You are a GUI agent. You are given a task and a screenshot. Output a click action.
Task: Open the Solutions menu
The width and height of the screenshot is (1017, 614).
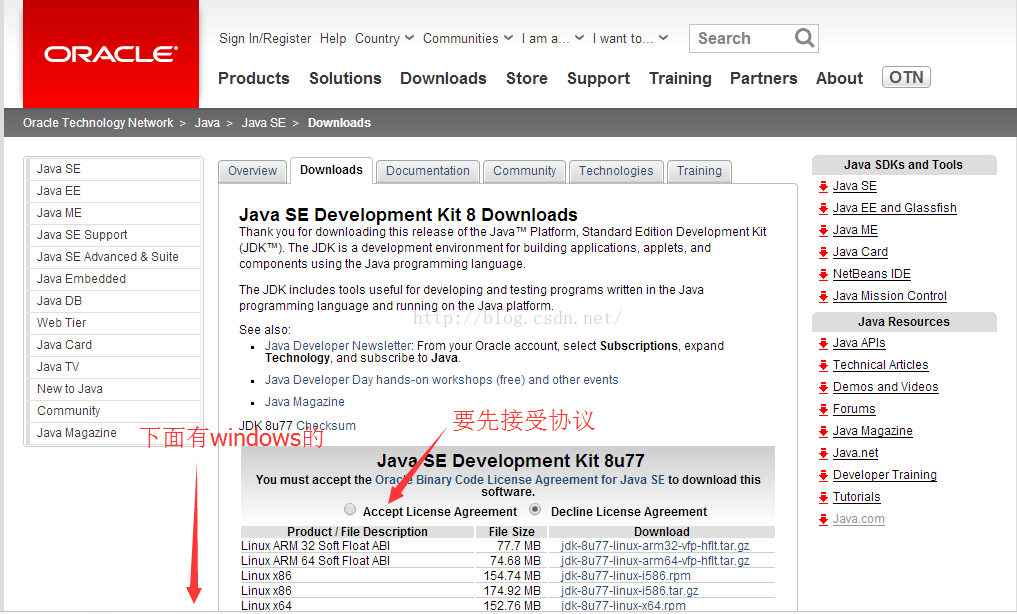(345, 78)
